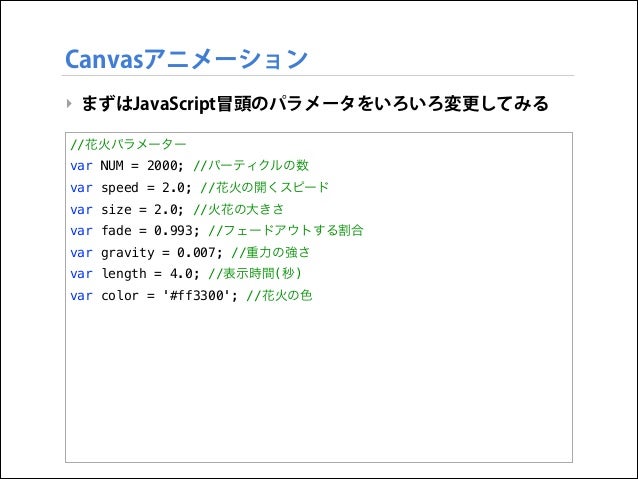Click the slide title "Canvasアニメーション"
638x479 pixels.
coord(186,59)
